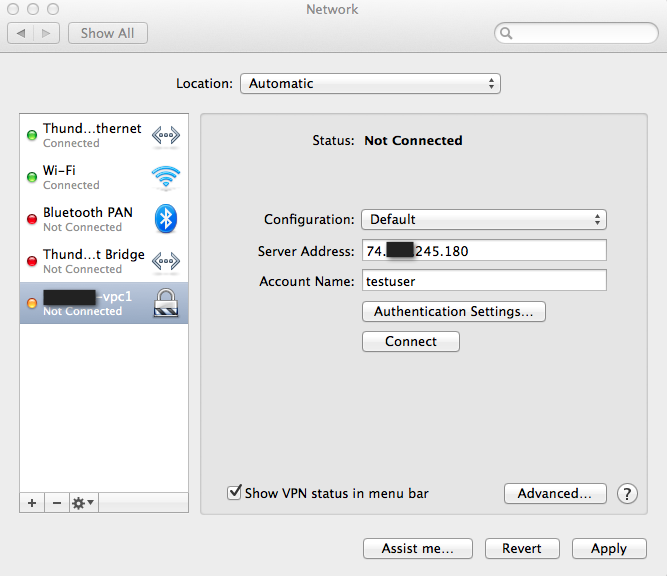Click the Server Address field
Viewport: 667px width, 576px height.
pos(484,251)
